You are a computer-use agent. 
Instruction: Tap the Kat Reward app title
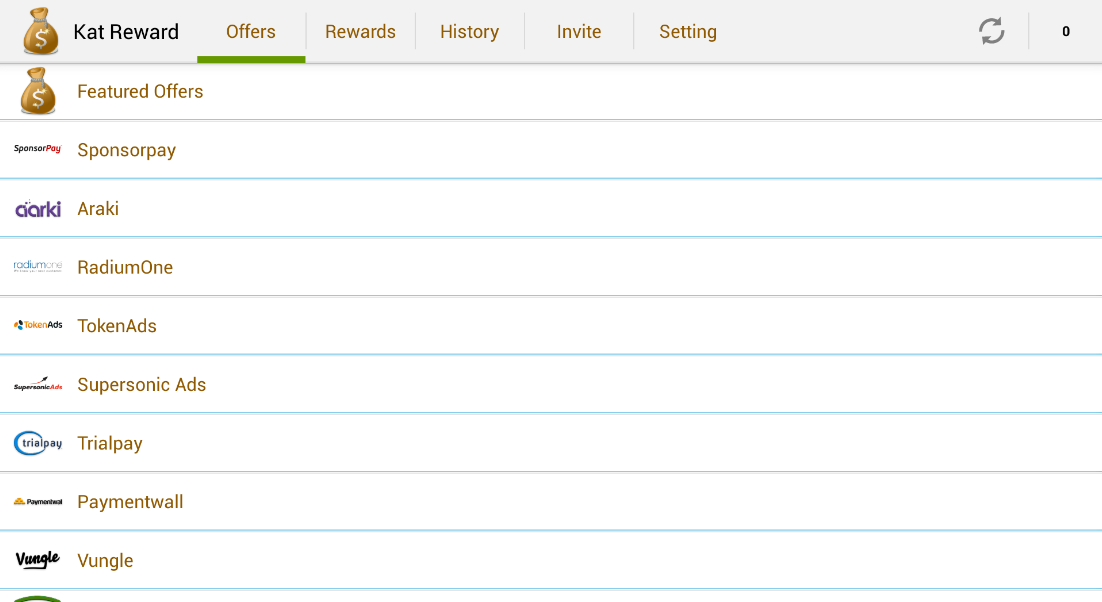click(126, 32)
